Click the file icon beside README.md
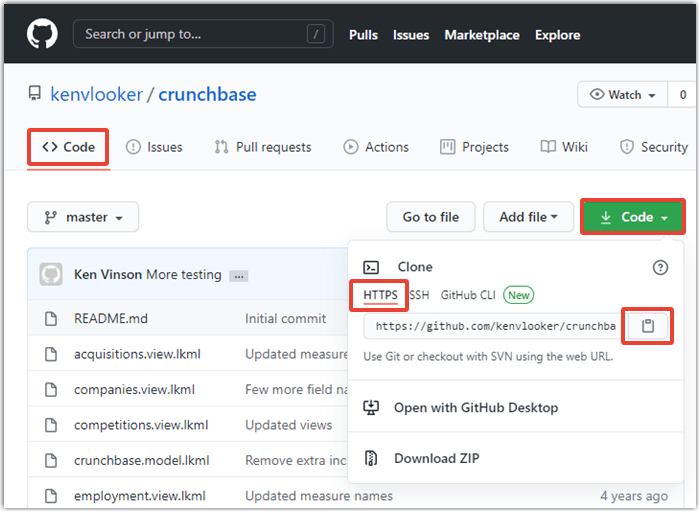Image resolution: width=700 pixels, height=512 pixels. click(51, 318)
